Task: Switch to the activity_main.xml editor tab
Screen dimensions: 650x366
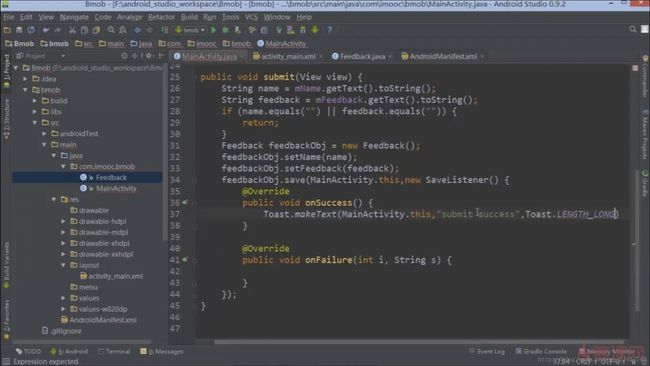Action: click(x=288, y=56)
